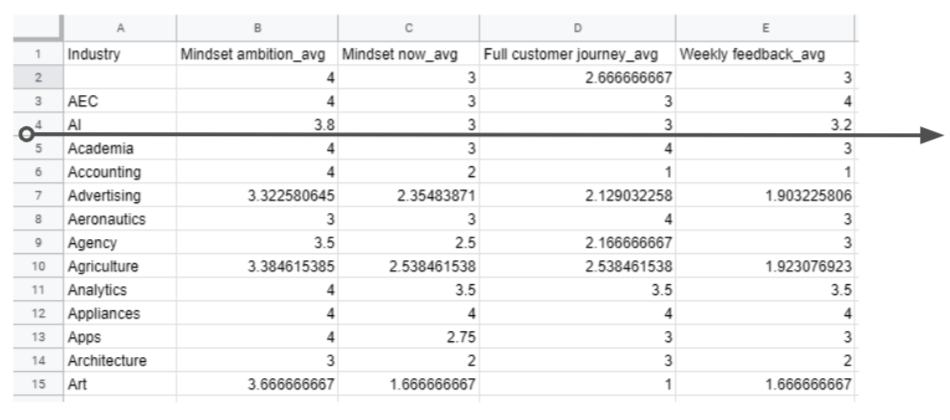This screenshot has height=420, width=950.
Task: Select the Aeronautics cell
Action: coord(119,219)
